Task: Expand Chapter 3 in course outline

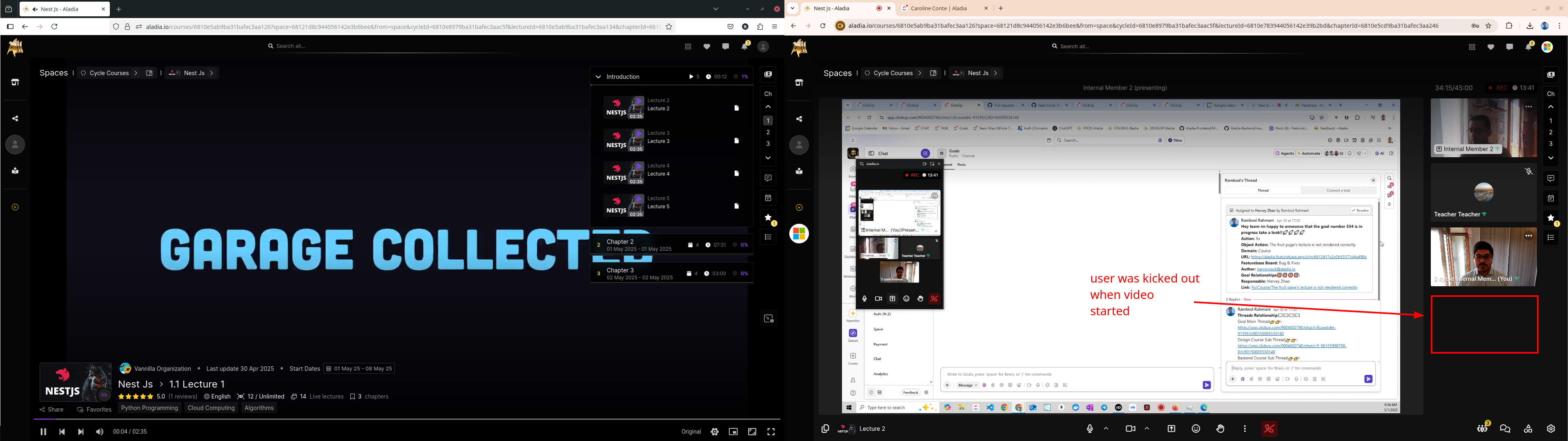Action: pyautogui.click(x=672, y=274)
